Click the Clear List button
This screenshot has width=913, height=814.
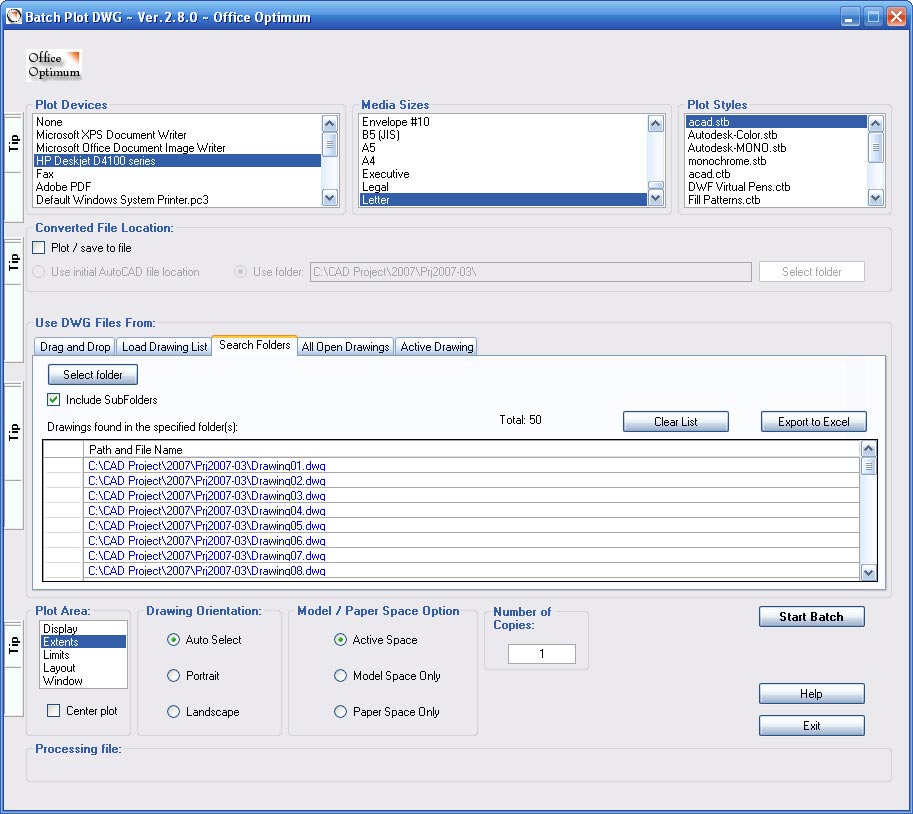(675, 422)
